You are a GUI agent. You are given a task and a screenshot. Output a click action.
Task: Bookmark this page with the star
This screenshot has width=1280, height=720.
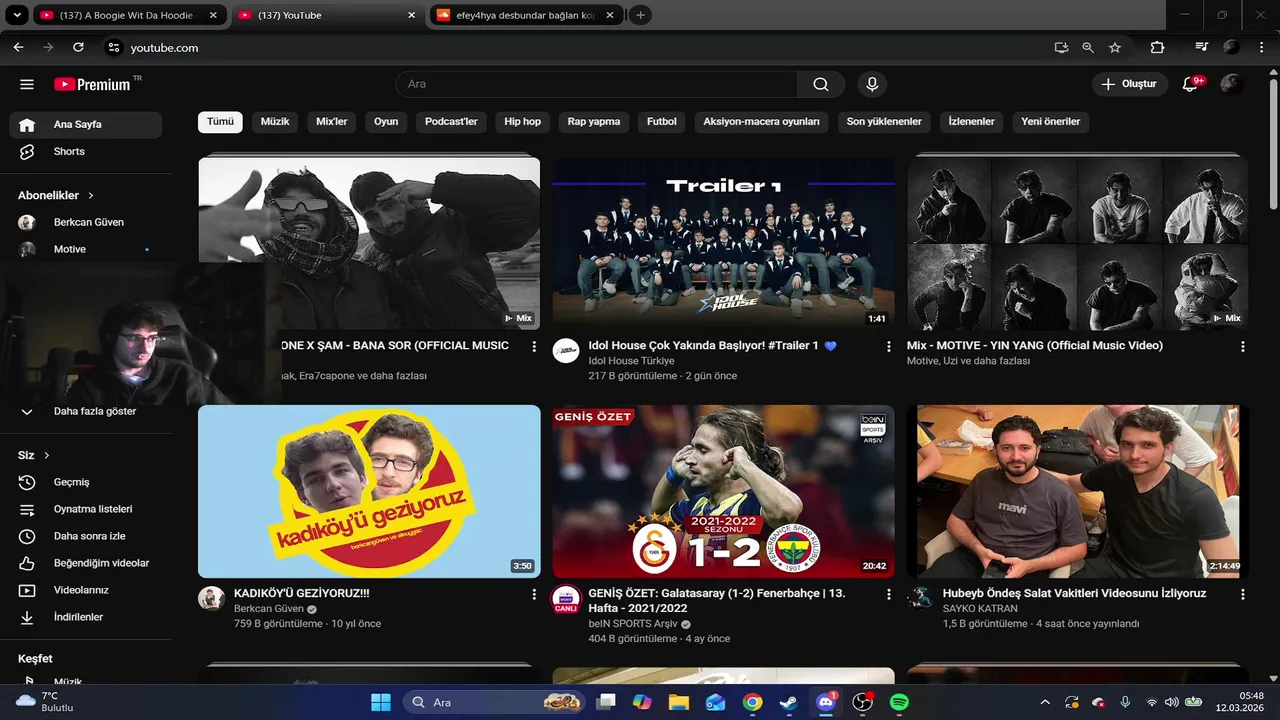(1115, 47)
